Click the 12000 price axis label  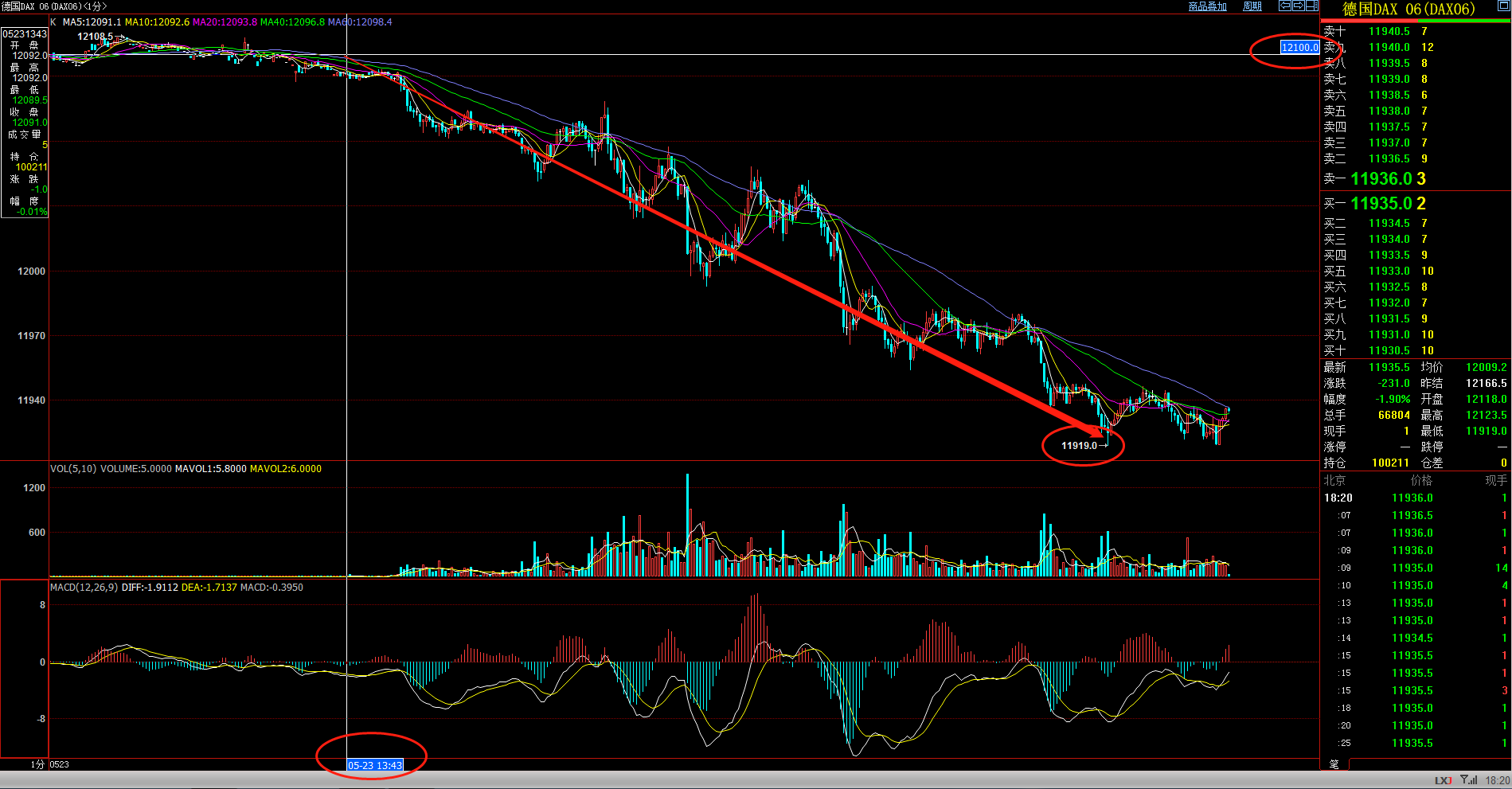coord(32,271)
